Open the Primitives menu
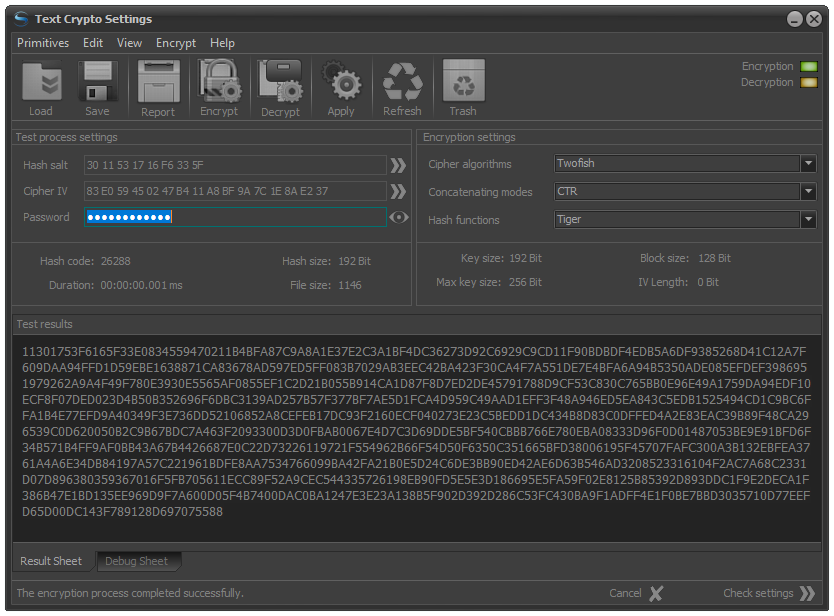The height and width of the screenshot is (616, 834). 43,43
